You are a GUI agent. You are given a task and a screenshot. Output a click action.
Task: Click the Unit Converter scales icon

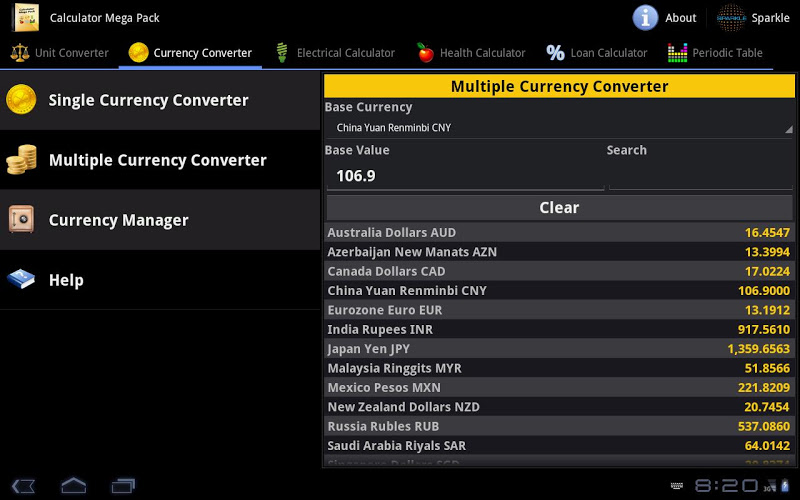[20, 53]
